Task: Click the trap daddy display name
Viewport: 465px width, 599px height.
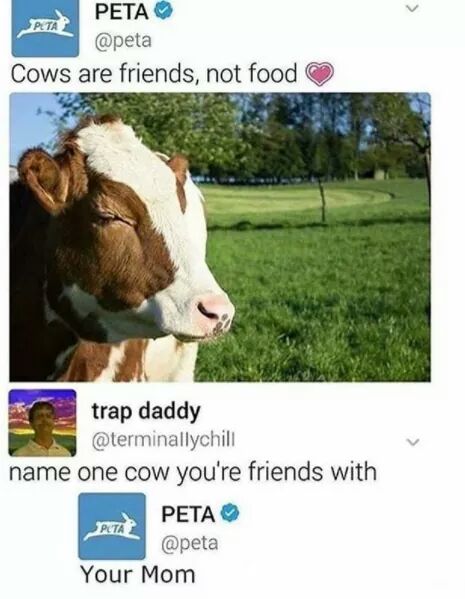Action: [146, 411]
